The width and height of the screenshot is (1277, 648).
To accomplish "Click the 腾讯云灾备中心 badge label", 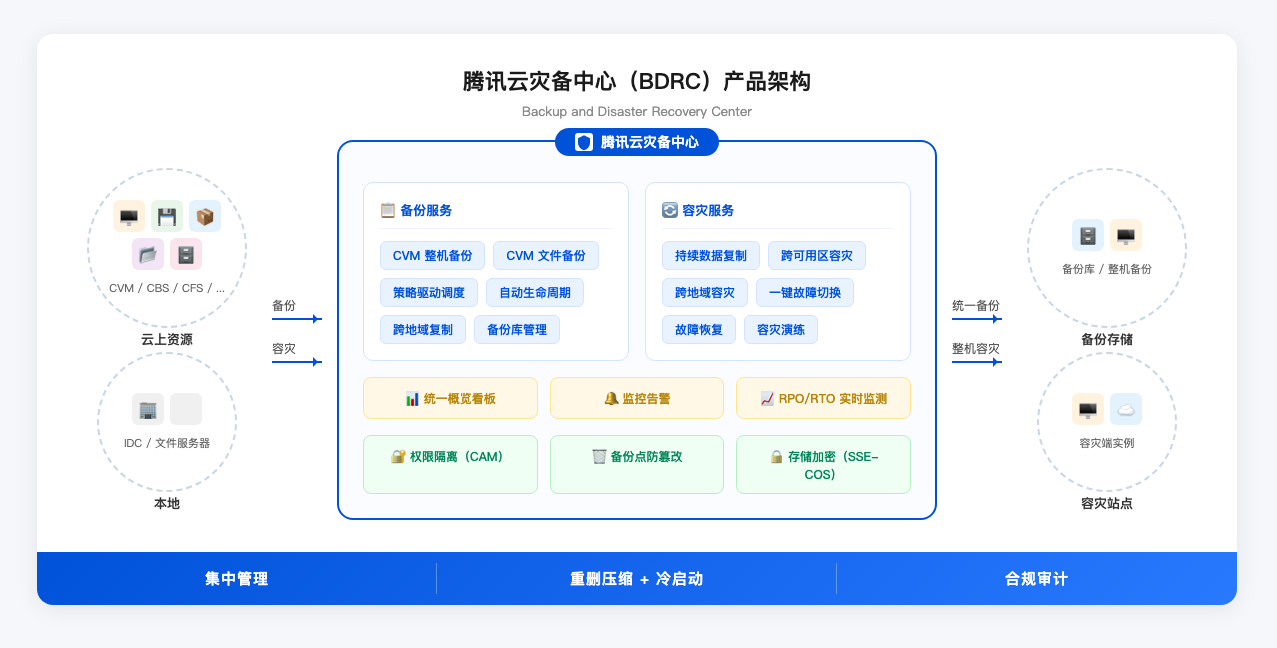I will 649,142.
